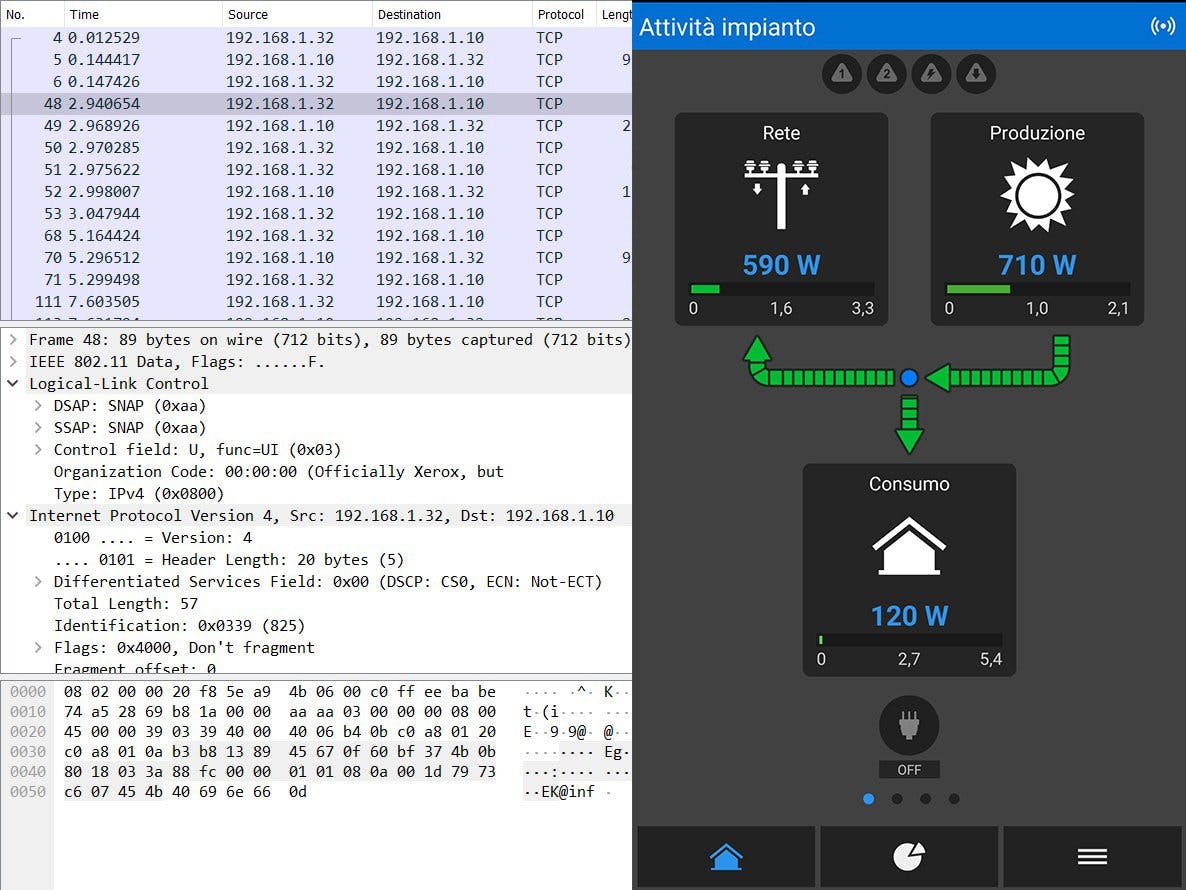Select packet 53 at time 3.047944

click(316, 213)
